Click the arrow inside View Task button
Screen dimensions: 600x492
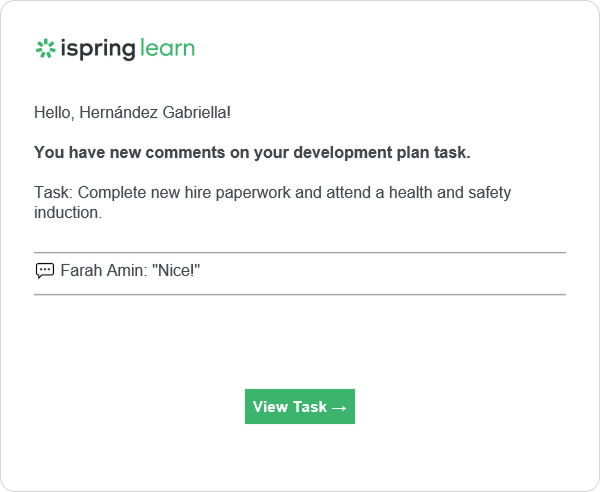coord(339,408)
